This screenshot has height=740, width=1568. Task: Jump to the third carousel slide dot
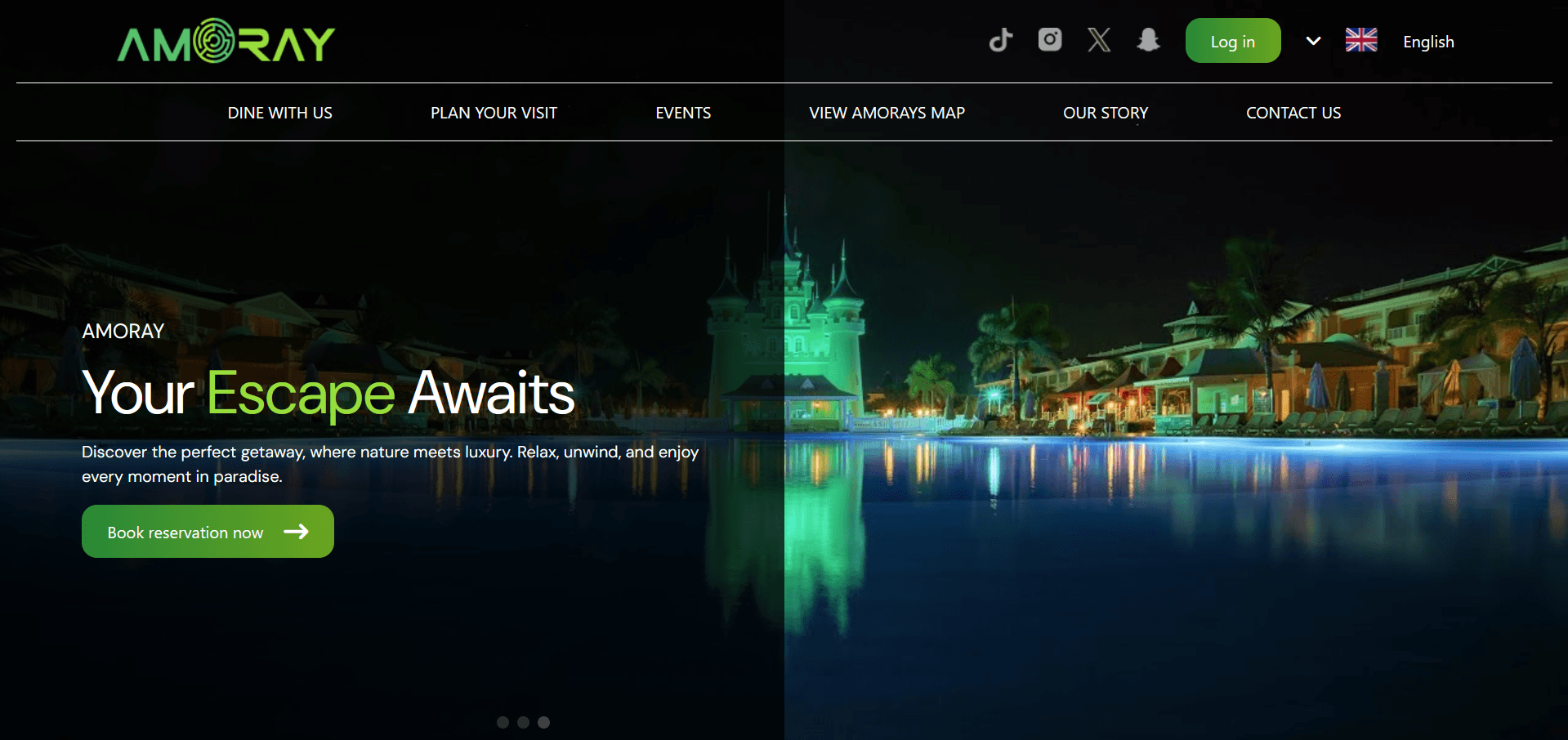pyautogui.click(x=543, y=722)
